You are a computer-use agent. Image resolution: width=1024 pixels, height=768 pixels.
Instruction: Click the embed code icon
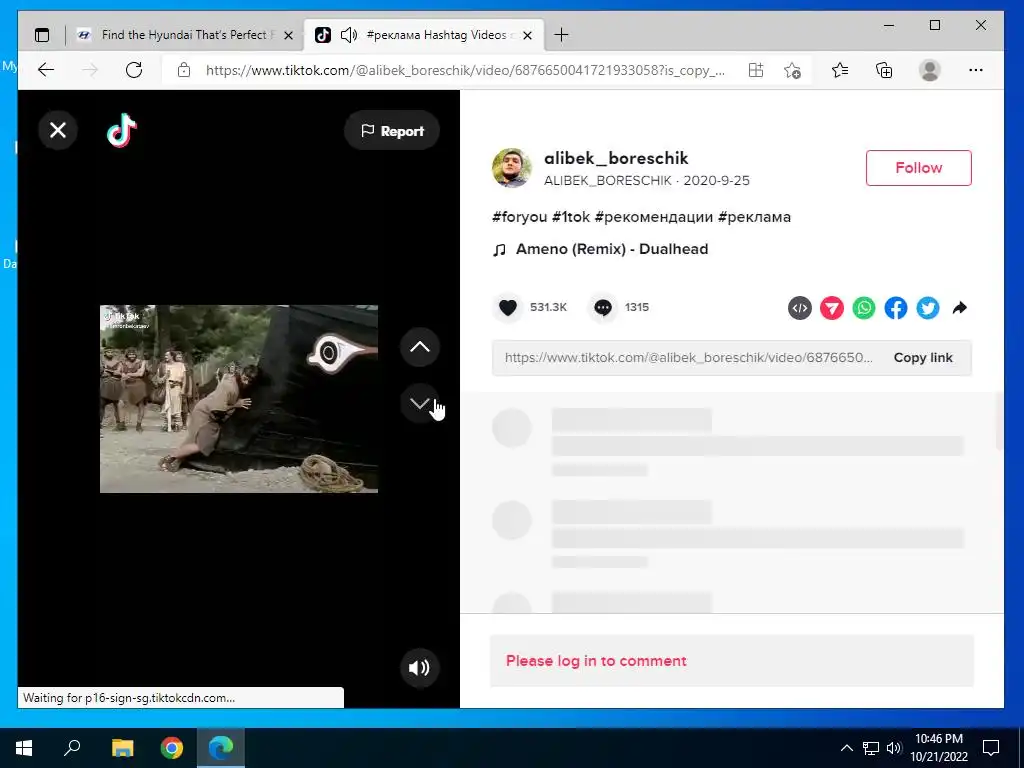coord(800,308)
